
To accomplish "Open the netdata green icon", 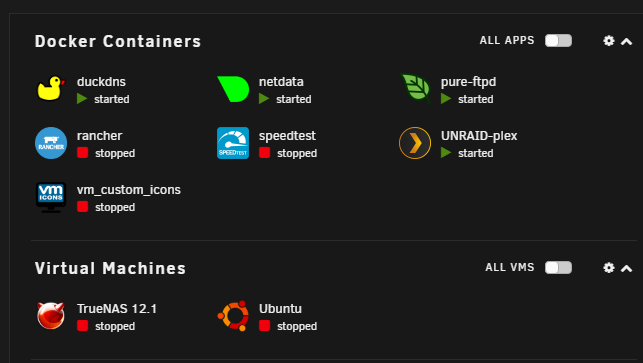I will (233, 89).
